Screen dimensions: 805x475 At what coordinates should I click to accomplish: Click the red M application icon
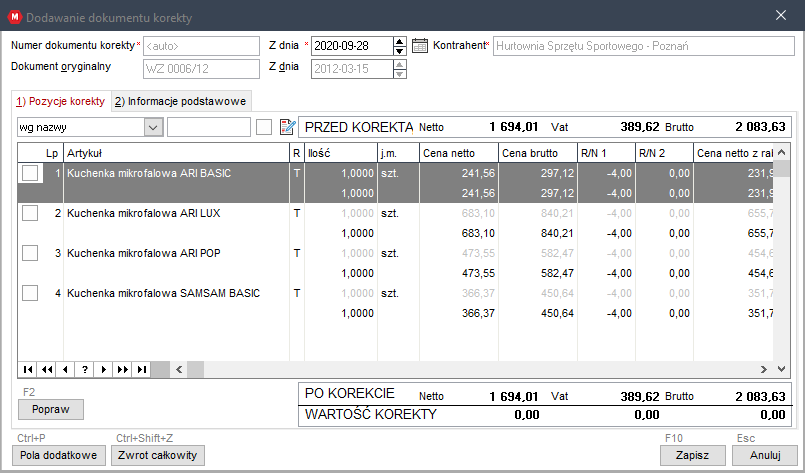tap(15, 17)
